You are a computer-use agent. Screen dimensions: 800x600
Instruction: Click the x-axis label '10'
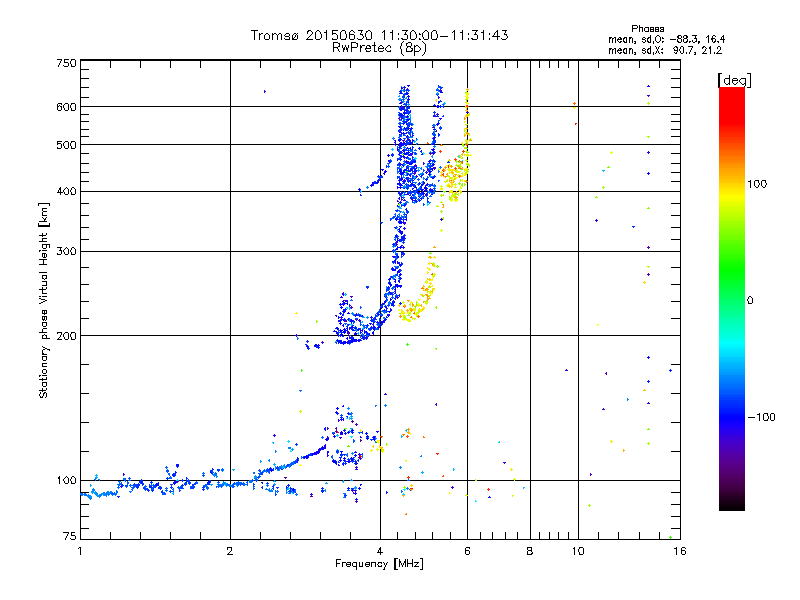tap(578, 551)
